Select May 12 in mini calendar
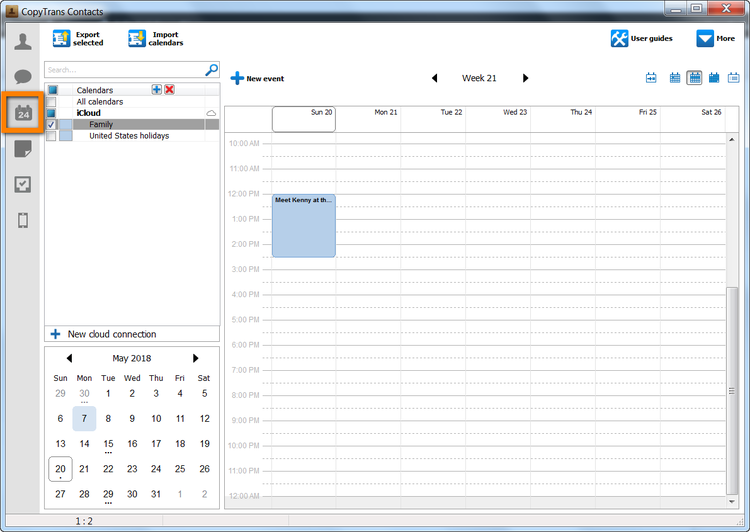The height and width of the screenshot is (532, 750). point(204,419)
